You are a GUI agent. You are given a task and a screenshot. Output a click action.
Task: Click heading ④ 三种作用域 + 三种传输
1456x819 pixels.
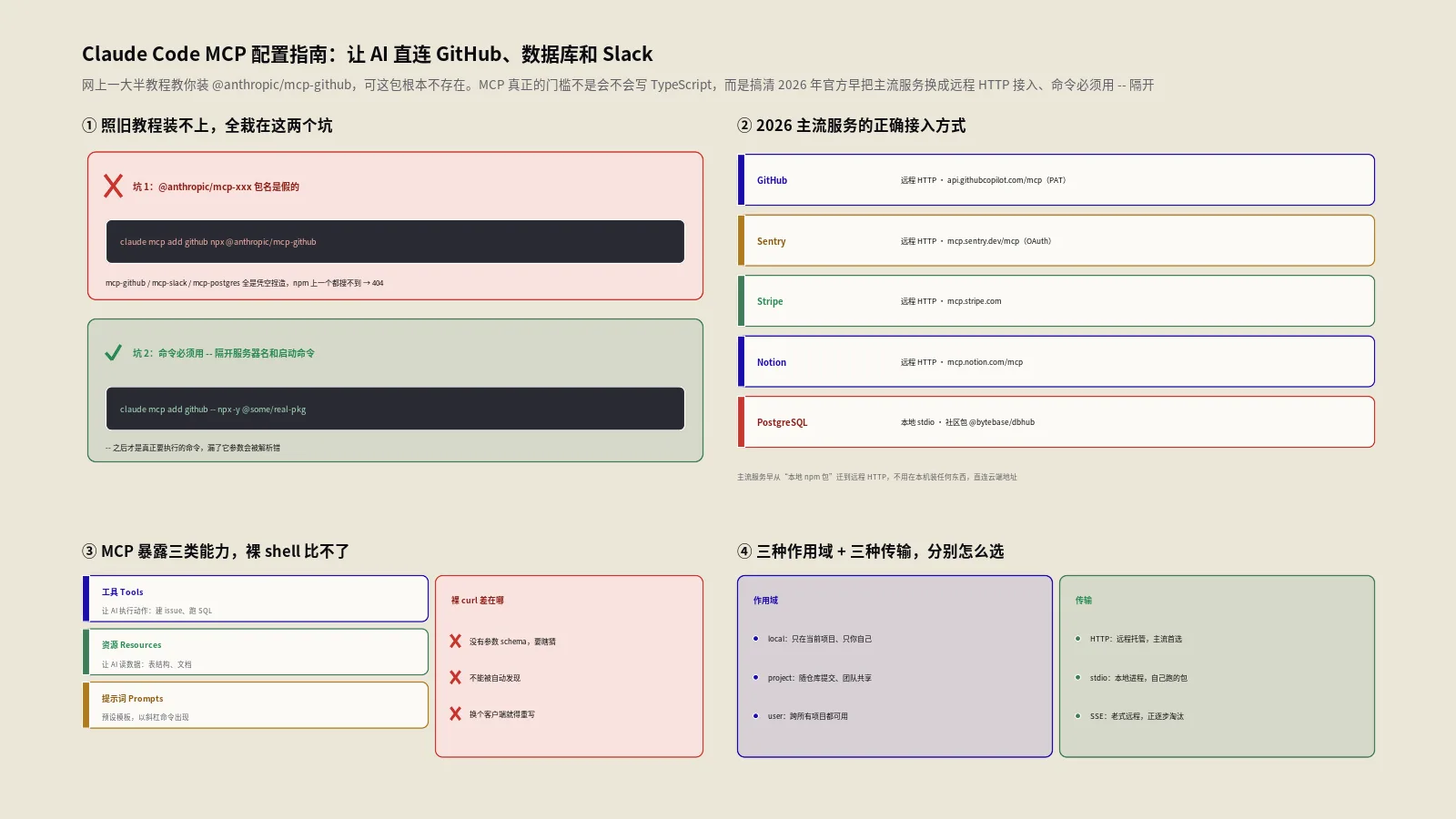[871, 551]
